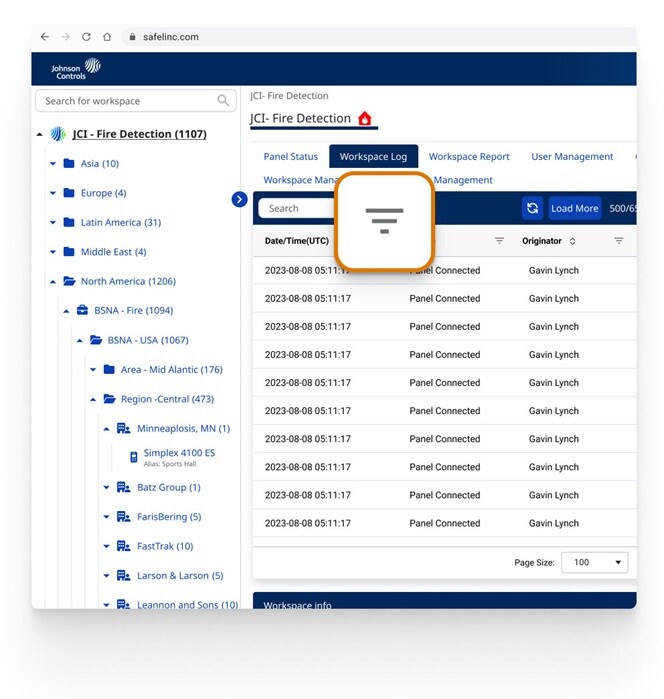Expand Area - Mid Alantic (176)
Screen dimensions: 664x699
(93, 370)
